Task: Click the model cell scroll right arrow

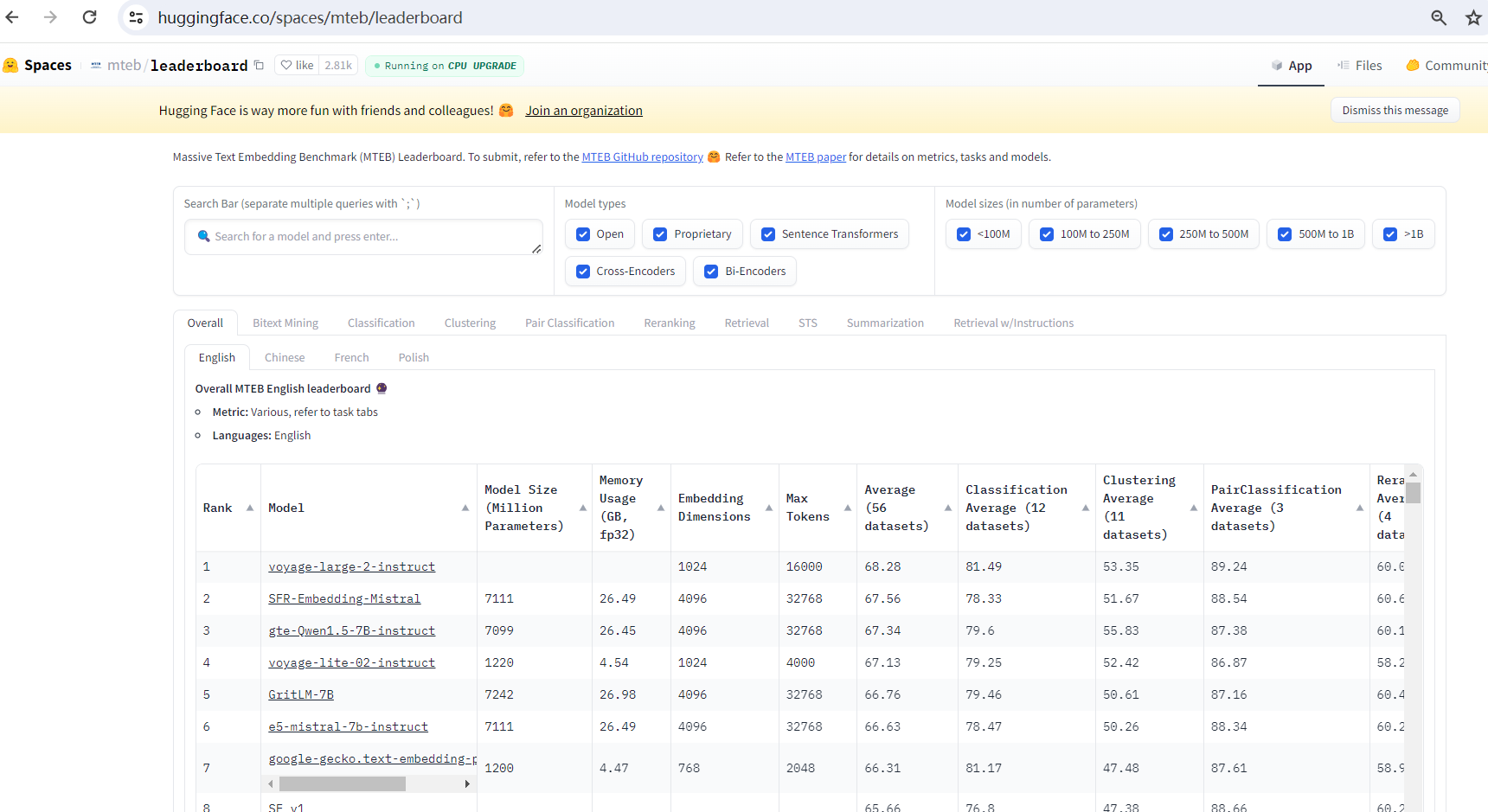Action: coord(467,783)
